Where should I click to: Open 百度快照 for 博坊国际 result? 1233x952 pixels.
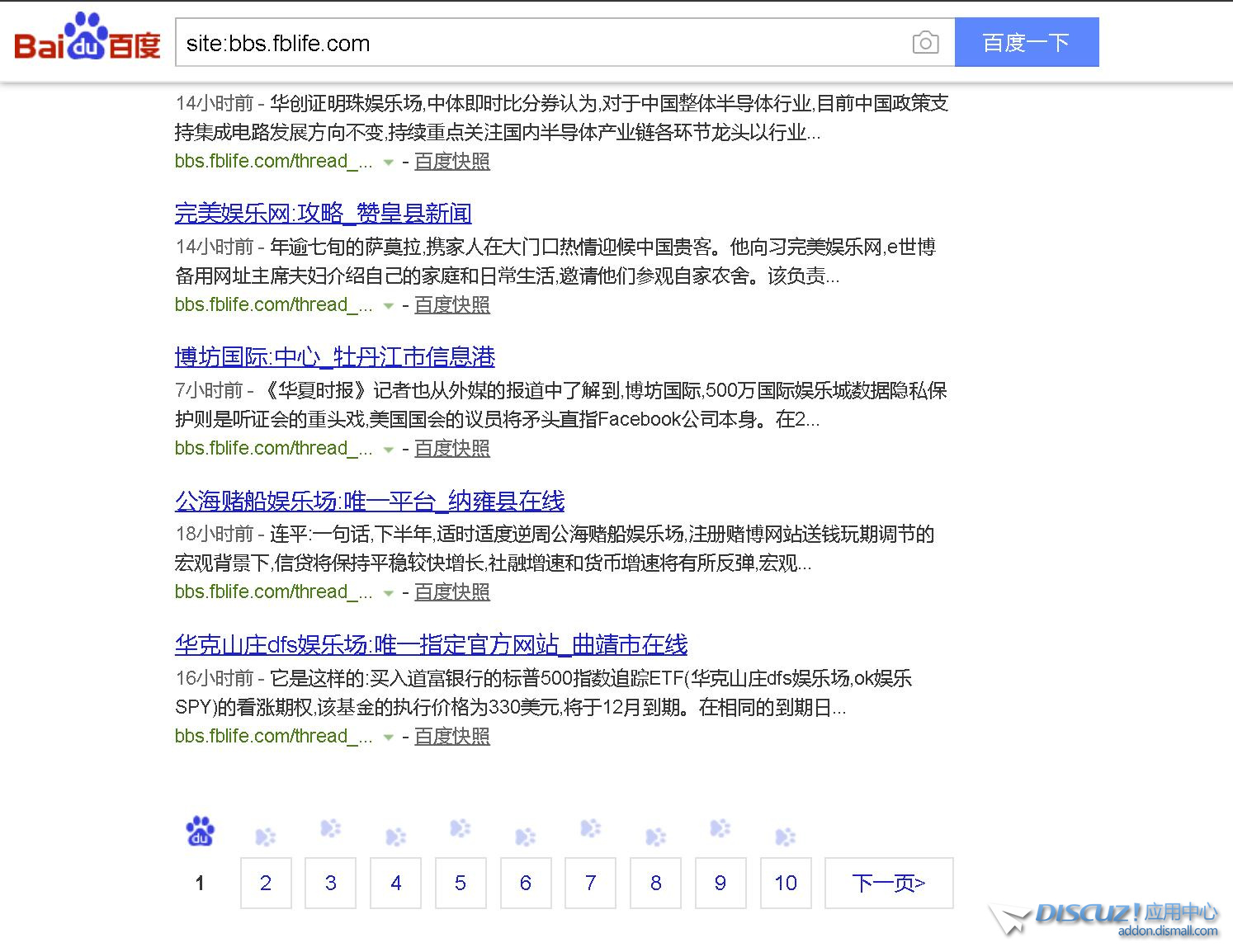pyautogui.click(x=452, y=449)
